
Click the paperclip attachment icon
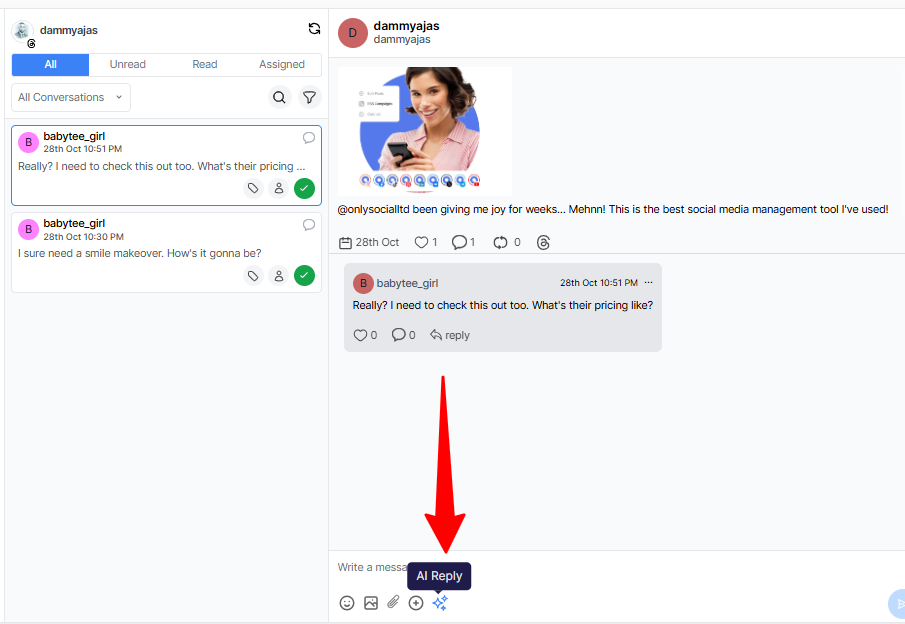tap(394, 603)
